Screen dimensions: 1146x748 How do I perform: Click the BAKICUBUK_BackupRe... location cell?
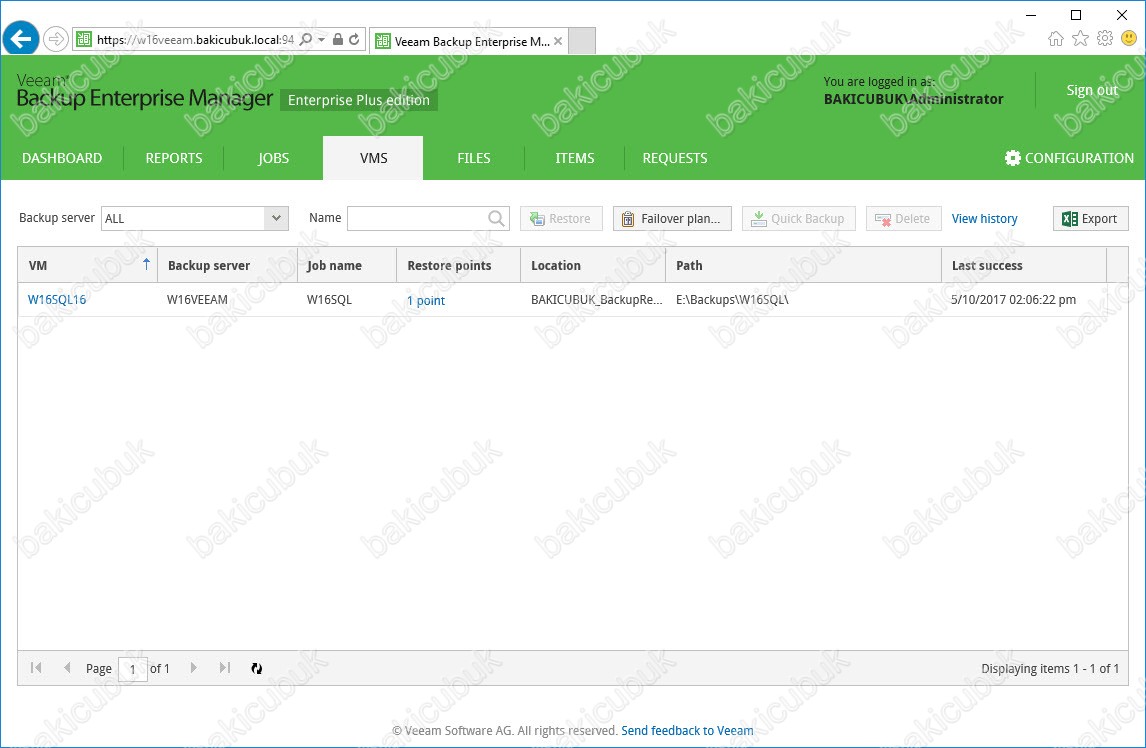pos(593,300)
